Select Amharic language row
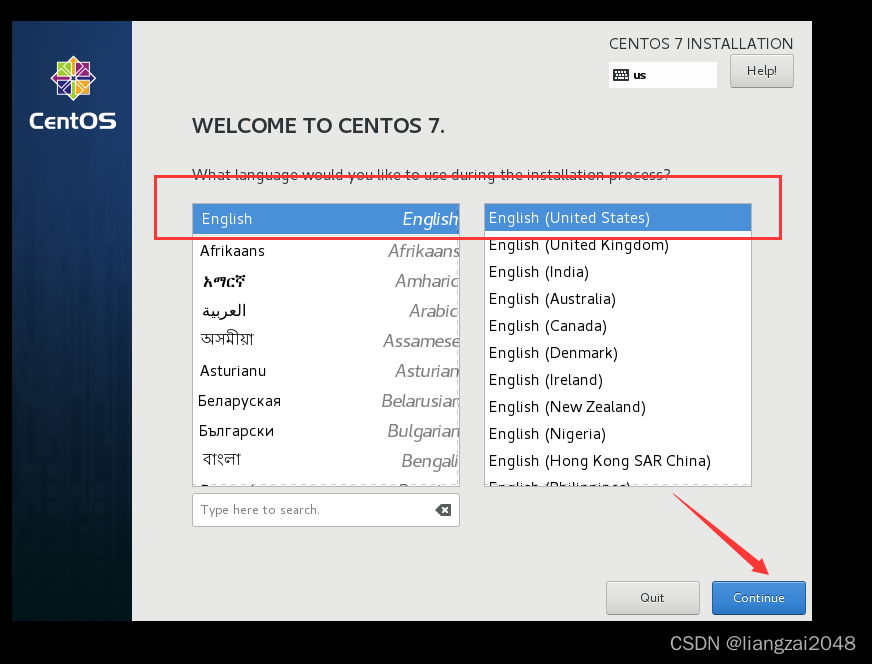The height and width of the screenshot is (664, 872). tap(326, 281)
